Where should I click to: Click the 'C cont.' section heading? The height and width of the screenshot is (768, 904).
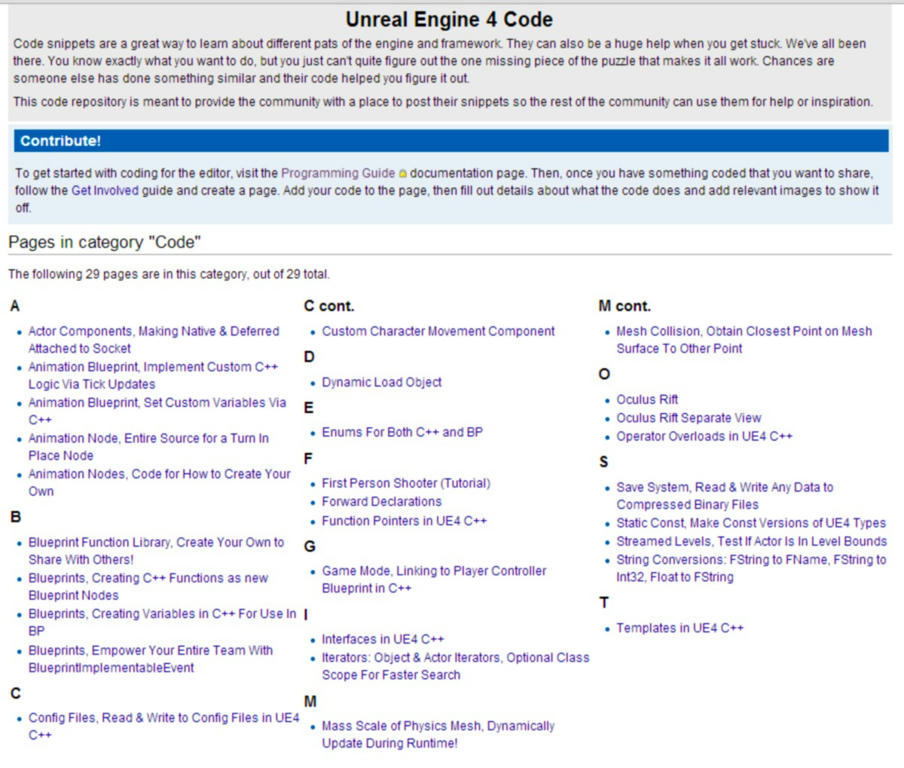tap(329, 306)
